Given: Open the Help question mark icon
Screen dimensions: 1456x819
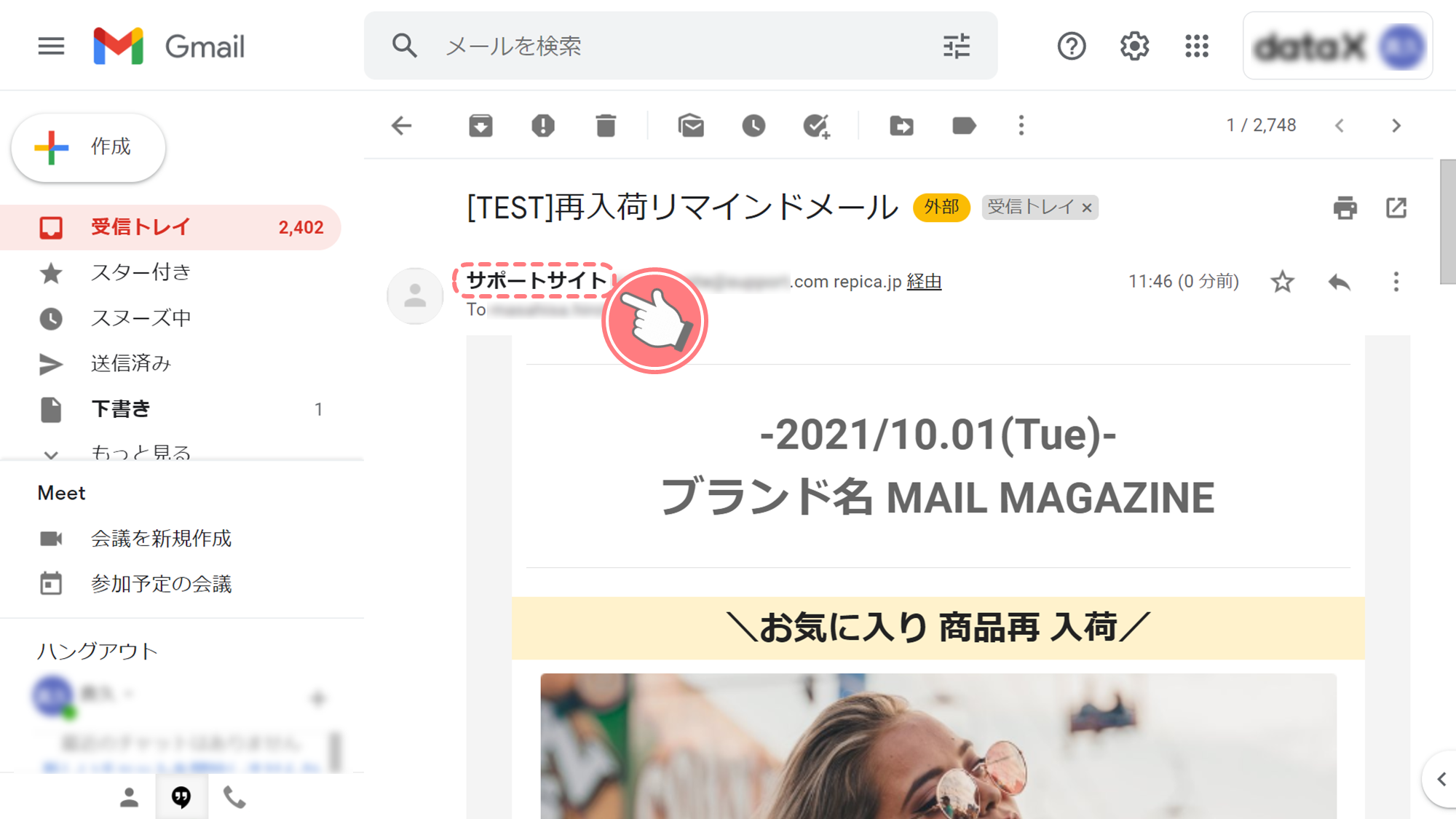Looking at the screenshot, I should [x=1072, y=47].
